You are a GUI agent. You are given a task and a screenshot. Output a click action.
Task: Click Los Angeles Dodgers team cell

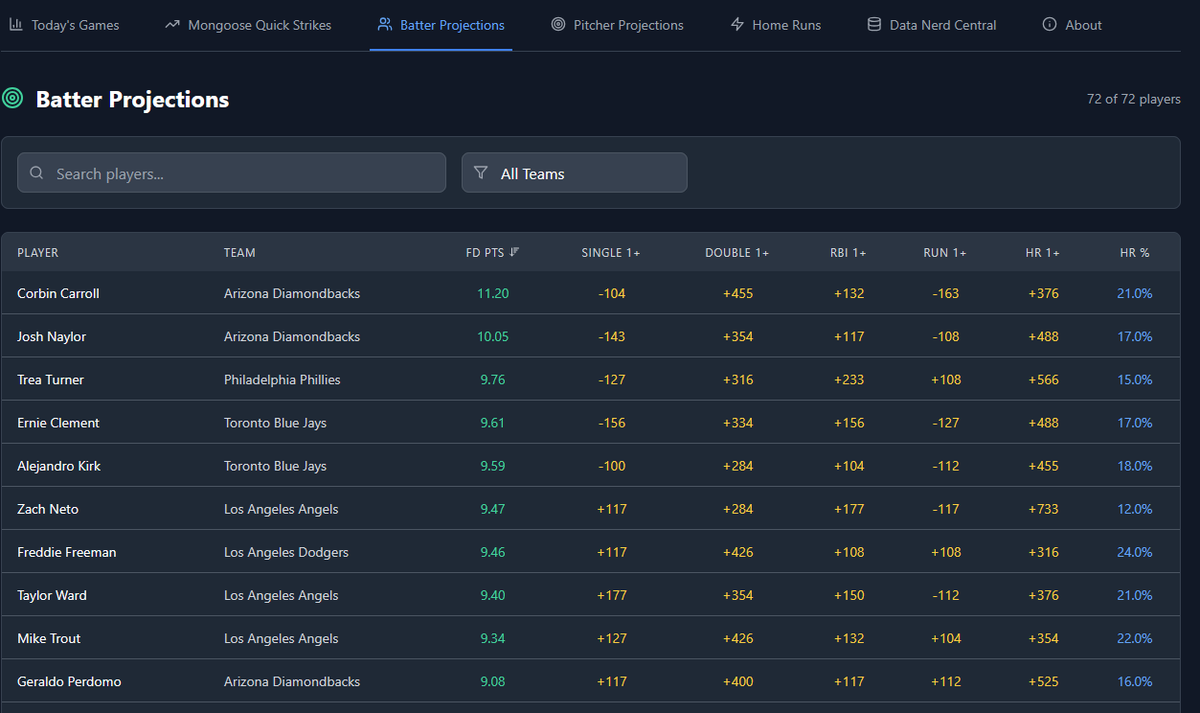point(286,552)
